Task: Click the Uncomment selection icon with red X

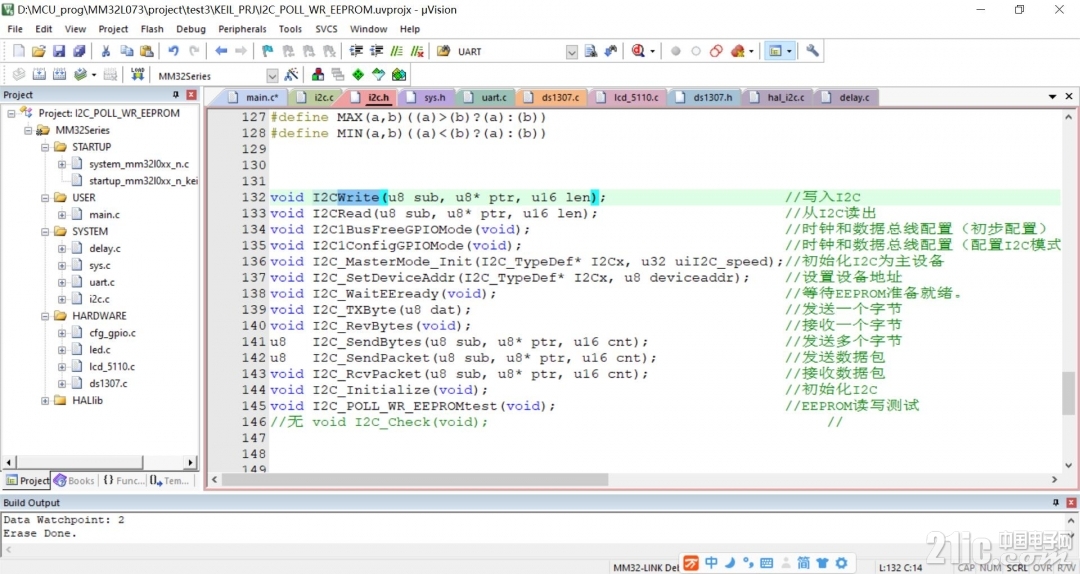Action: click(417, 51)
